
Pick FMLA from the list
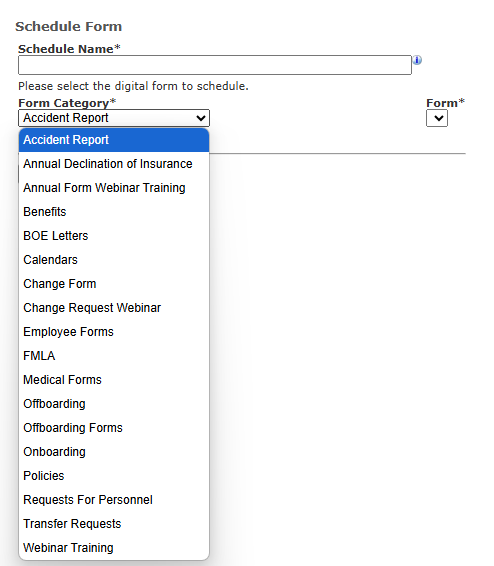[114, 356]
